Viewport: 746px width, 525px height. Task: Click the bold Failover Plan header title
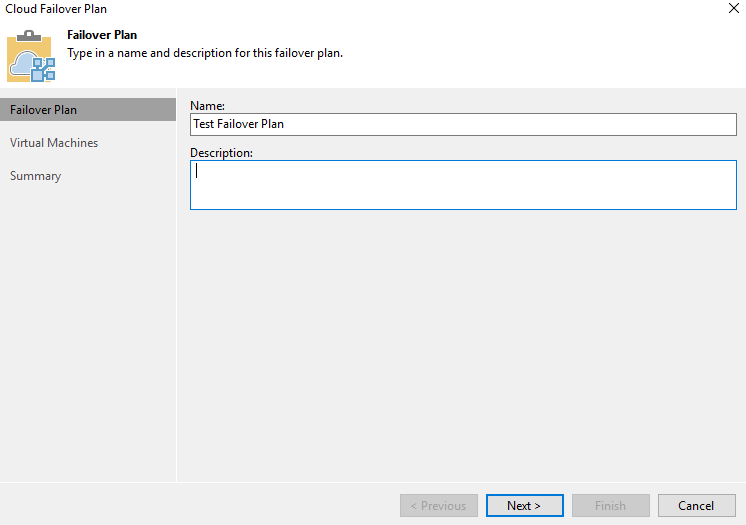pos(102,35)
